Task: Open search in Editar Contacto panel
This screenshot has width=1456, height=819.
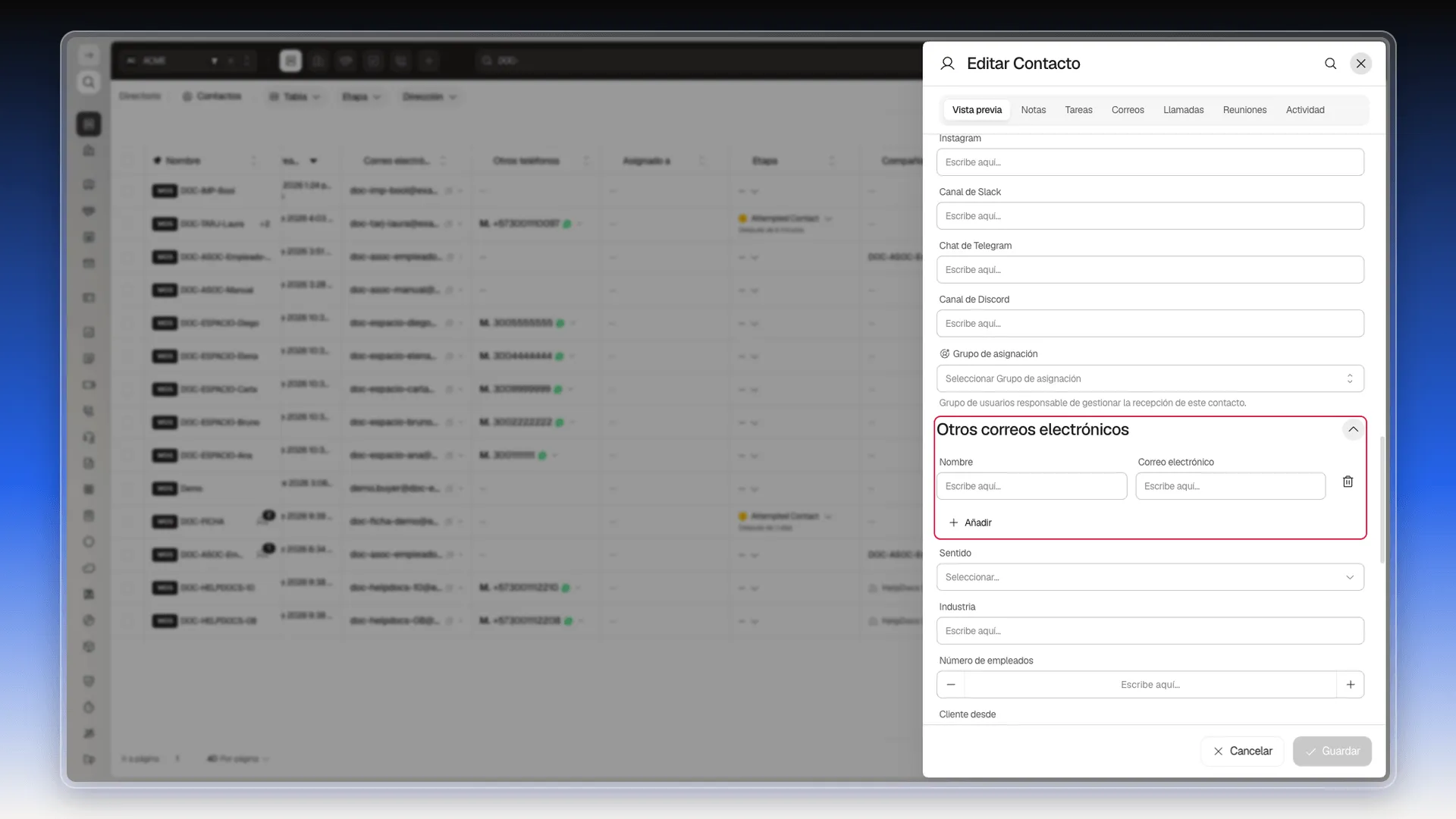Action: 1330,64
